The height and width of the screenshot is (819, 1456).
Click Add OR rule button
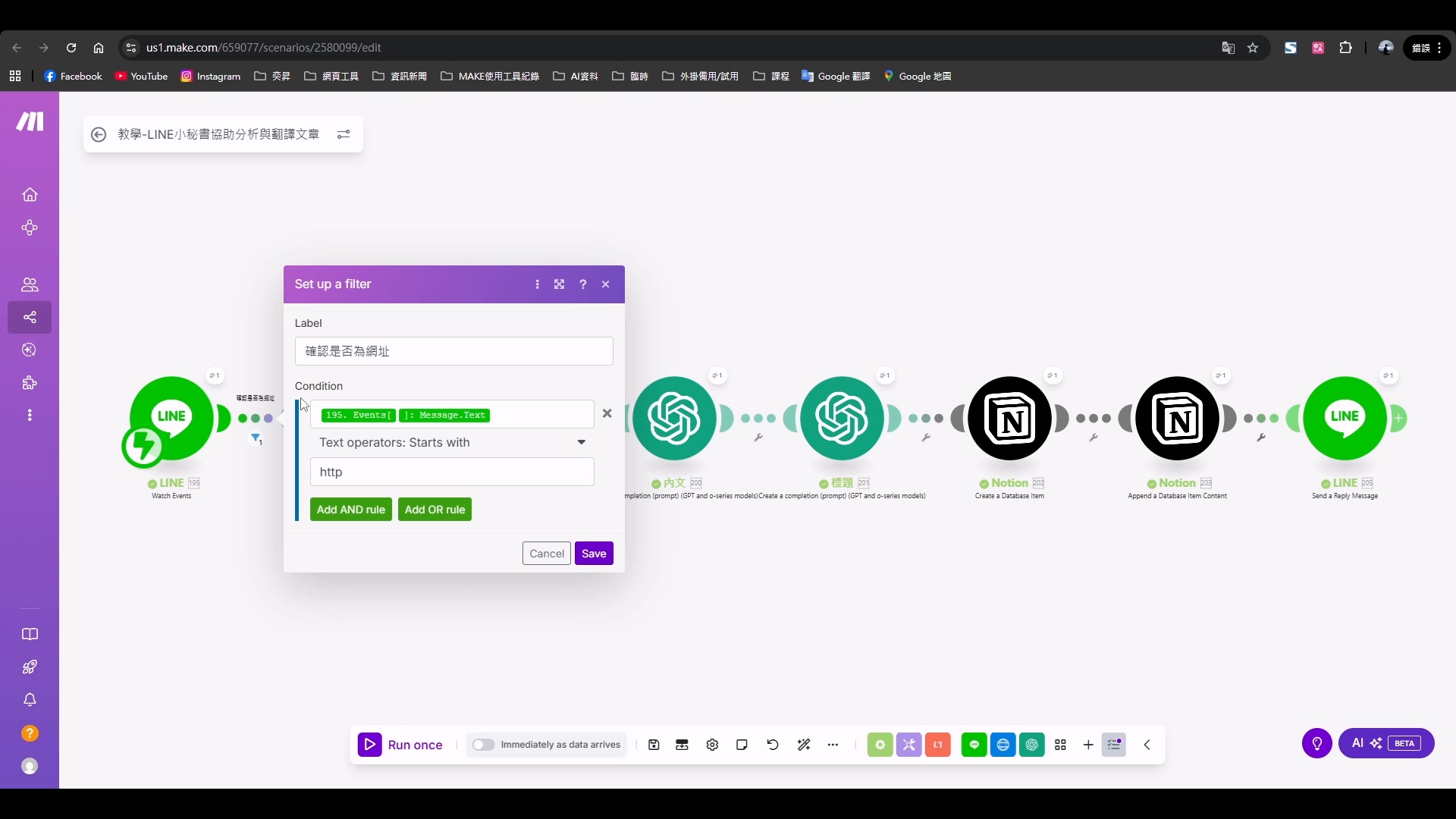[x=435, y=510]
